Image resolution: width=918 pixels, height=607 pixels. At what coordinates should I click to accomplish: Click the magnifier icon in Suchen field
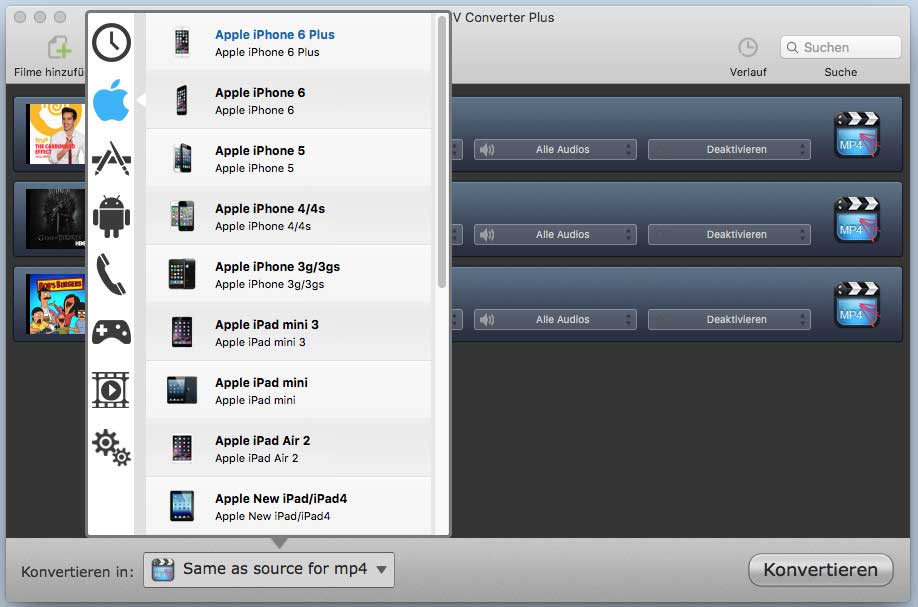point(792,47)
